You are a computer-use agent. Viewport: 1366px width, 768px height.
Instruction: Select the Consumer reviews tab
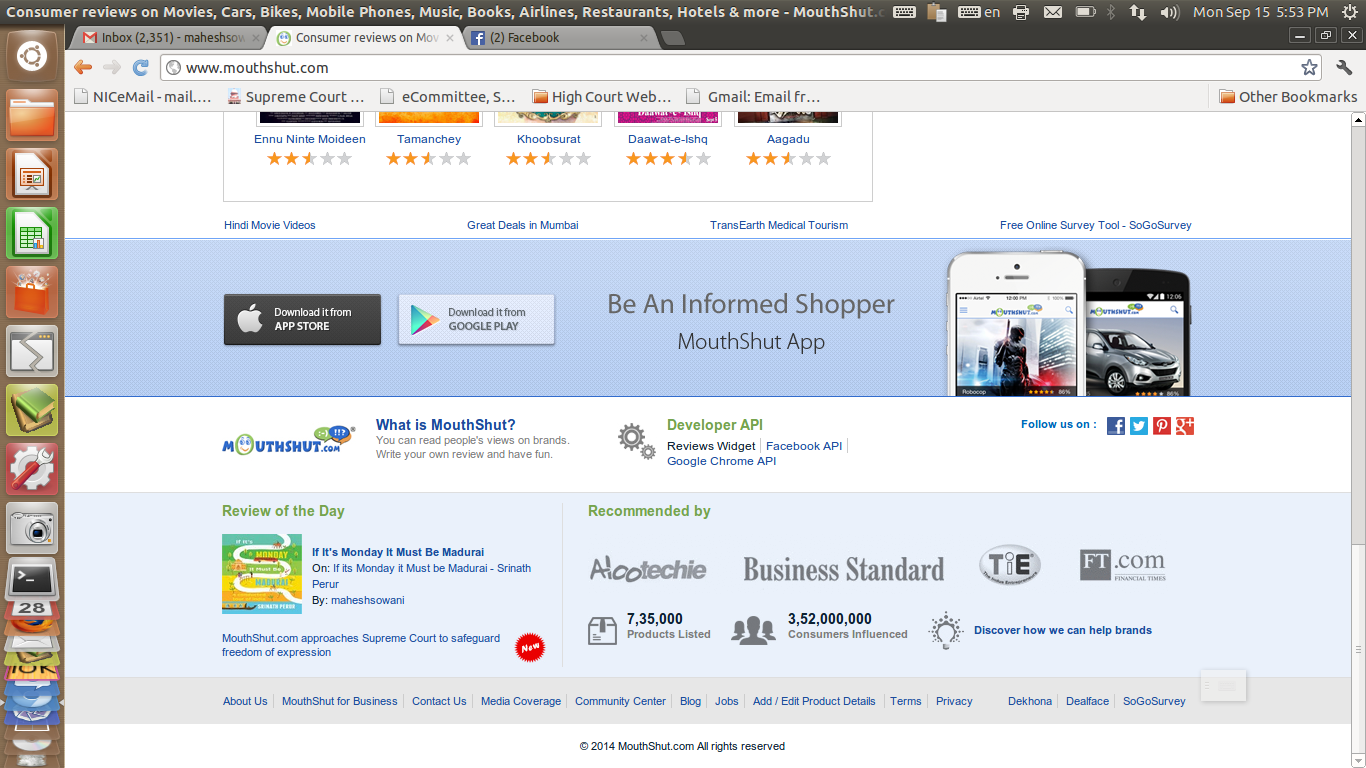click(x=364, y=38)
